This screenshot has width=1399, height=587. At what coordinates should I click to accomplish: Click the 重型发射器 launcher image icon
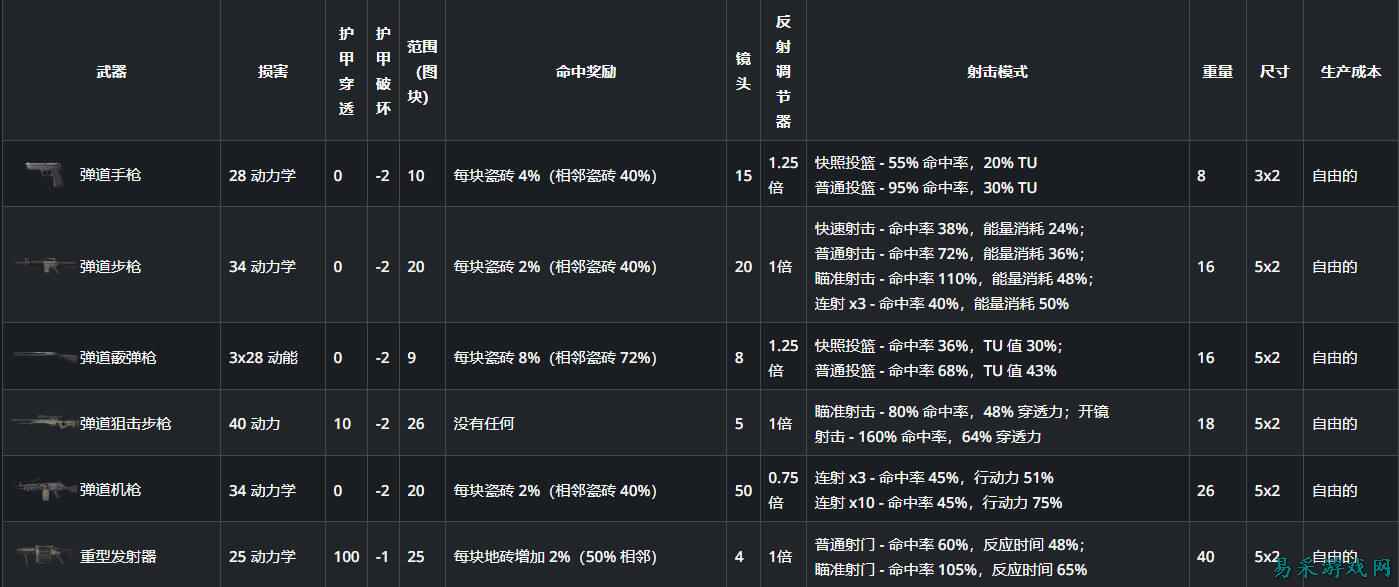click(x=41, y=555)
